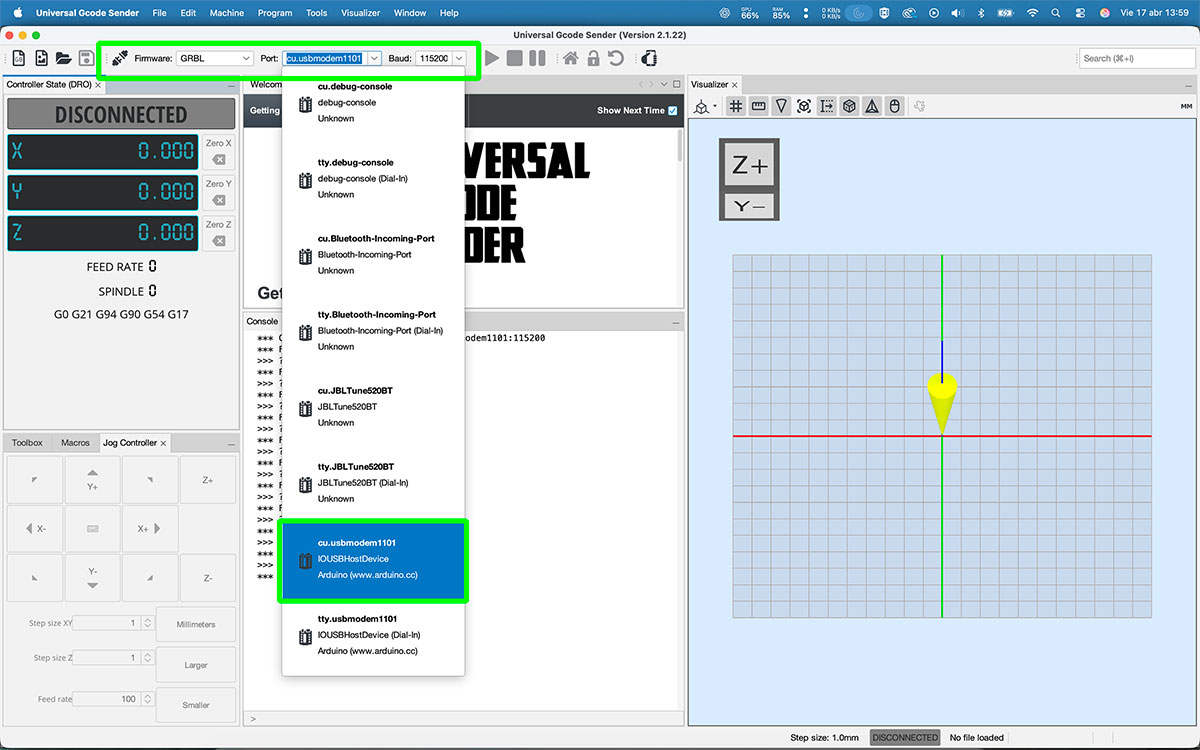Open the Machine menu
This screenshot has height=750, width=1200.
(227, 13)
